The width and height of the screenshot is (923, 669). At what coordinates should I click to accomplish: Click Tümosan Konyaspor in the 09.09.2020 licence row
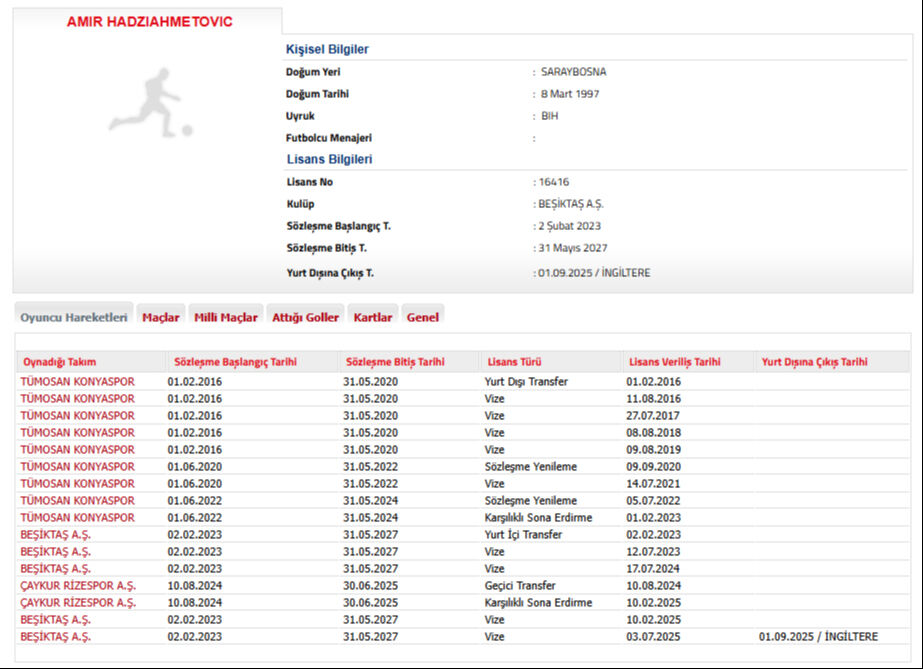[x=77, y=466]
